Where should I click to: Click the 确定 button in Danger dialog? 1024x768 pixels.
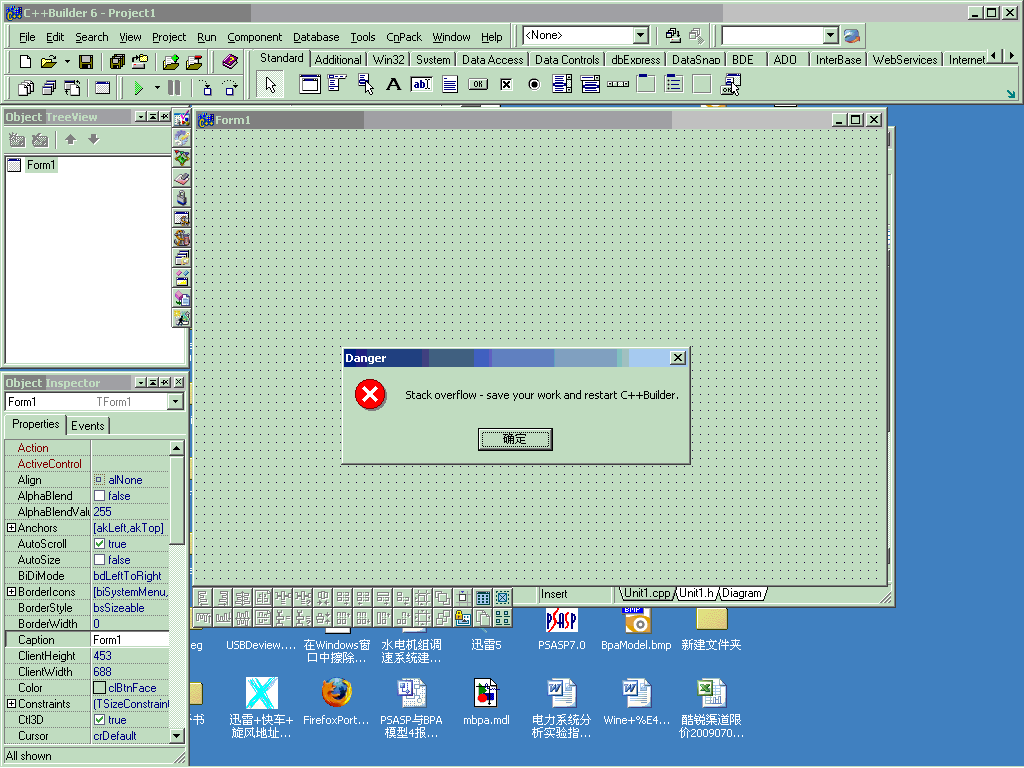click(515, 439)
